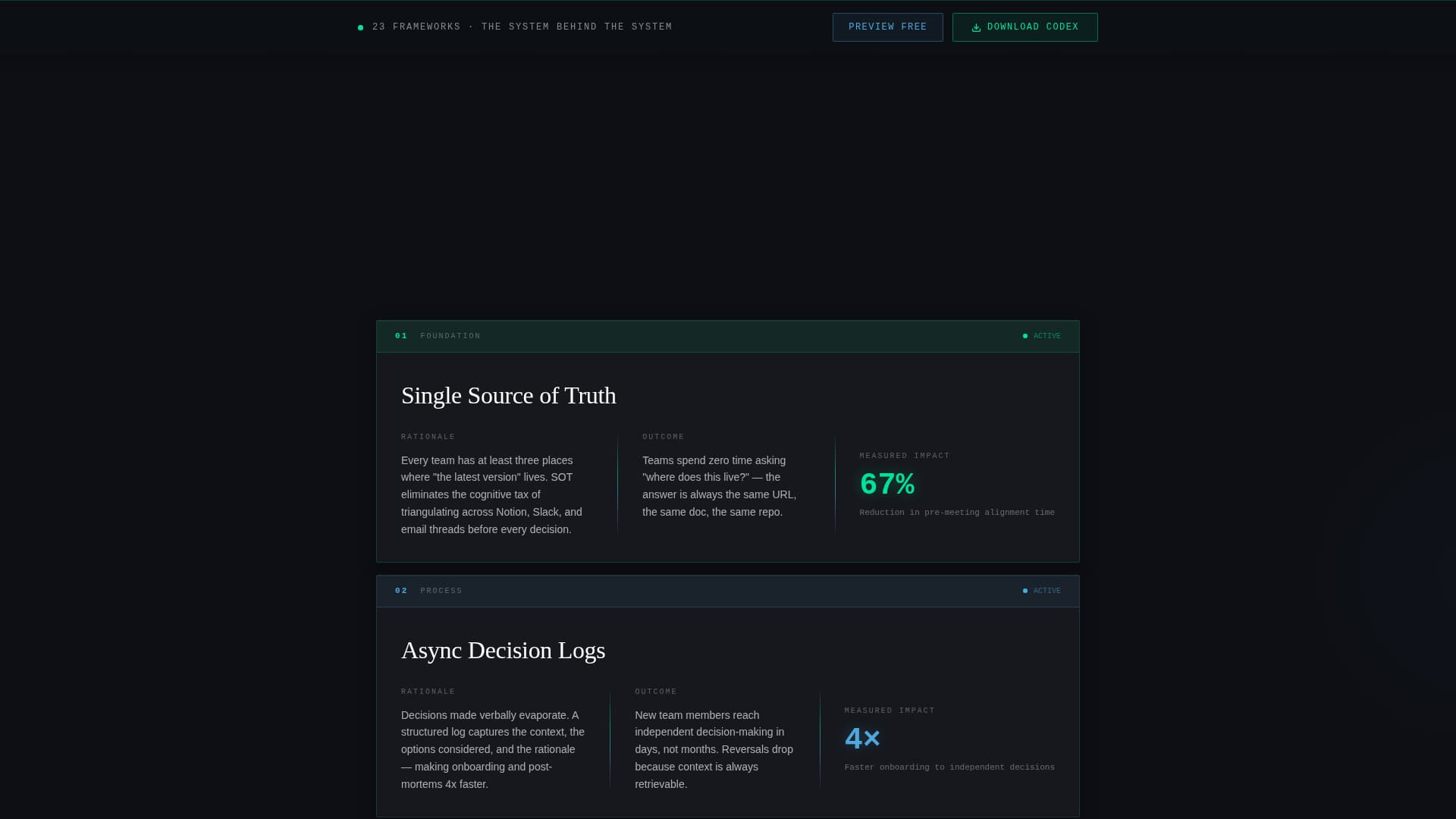Toggle the ACTIVE status on the Foundation card

[1042, 336]
